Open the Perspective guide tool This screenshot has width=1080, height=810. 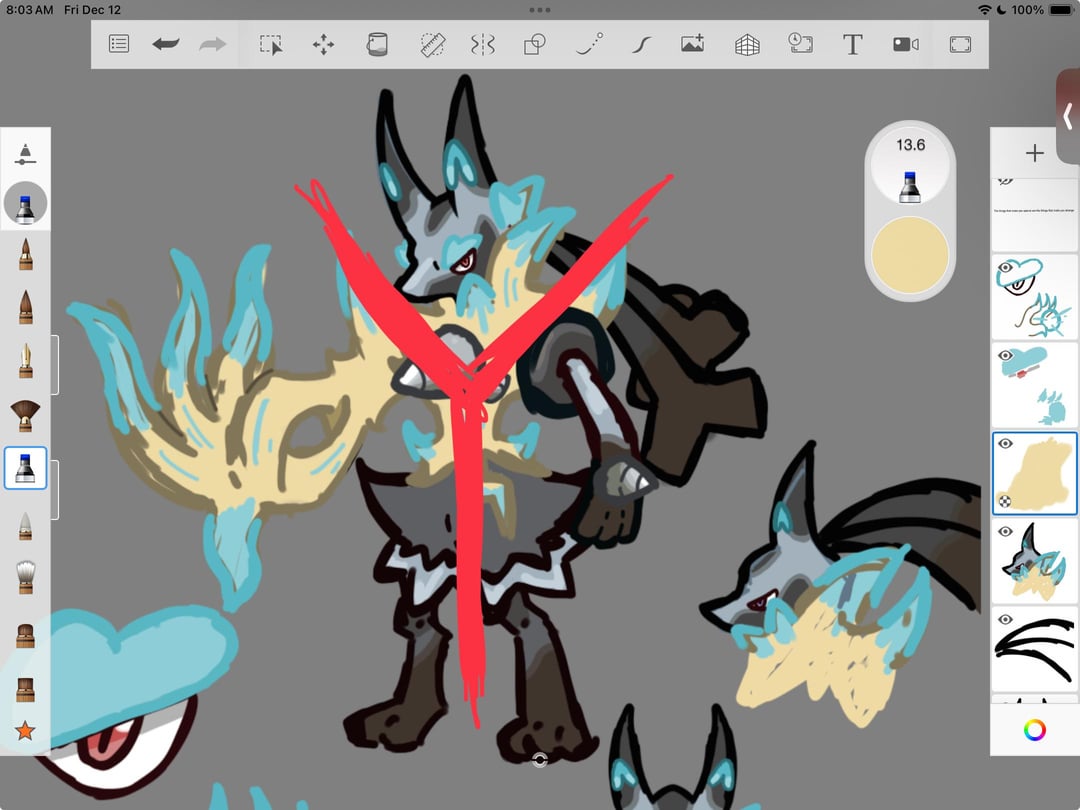click(x=747, y=44)
